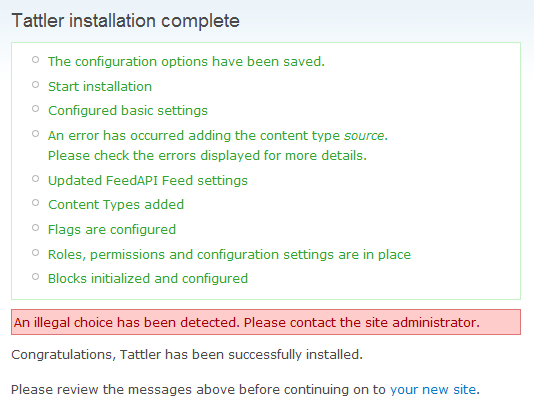Screen dimensions: 534x412
Task: Click the italic word 'source' in the error line
Action: pyautogui.click(x=364, y=136)
